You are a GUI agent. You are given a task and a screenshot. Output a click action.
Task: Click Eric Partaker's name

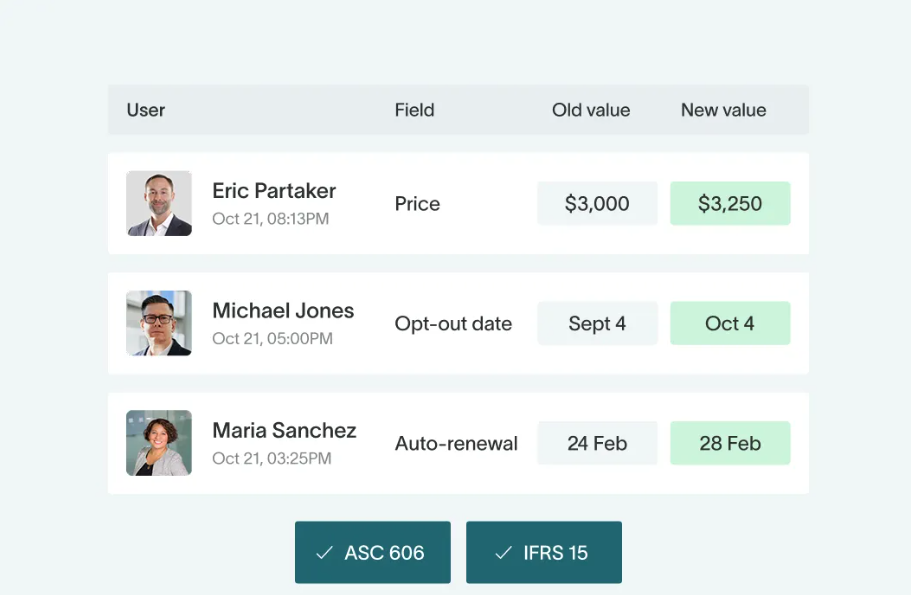[274, 190]
